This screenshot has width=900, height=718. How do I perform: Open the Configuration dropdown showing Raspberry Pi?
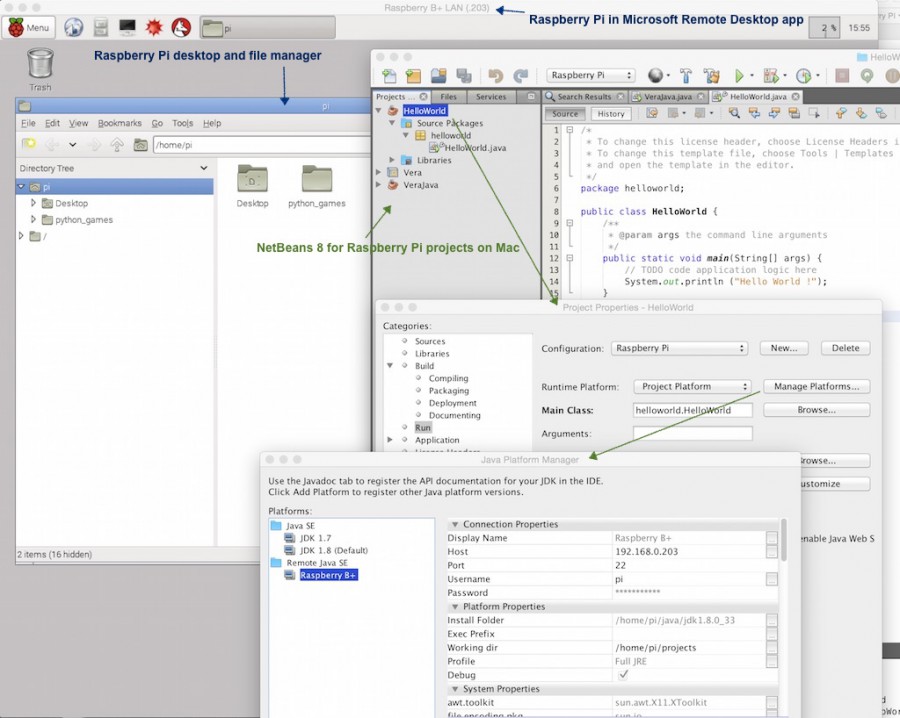coord(680,348)
